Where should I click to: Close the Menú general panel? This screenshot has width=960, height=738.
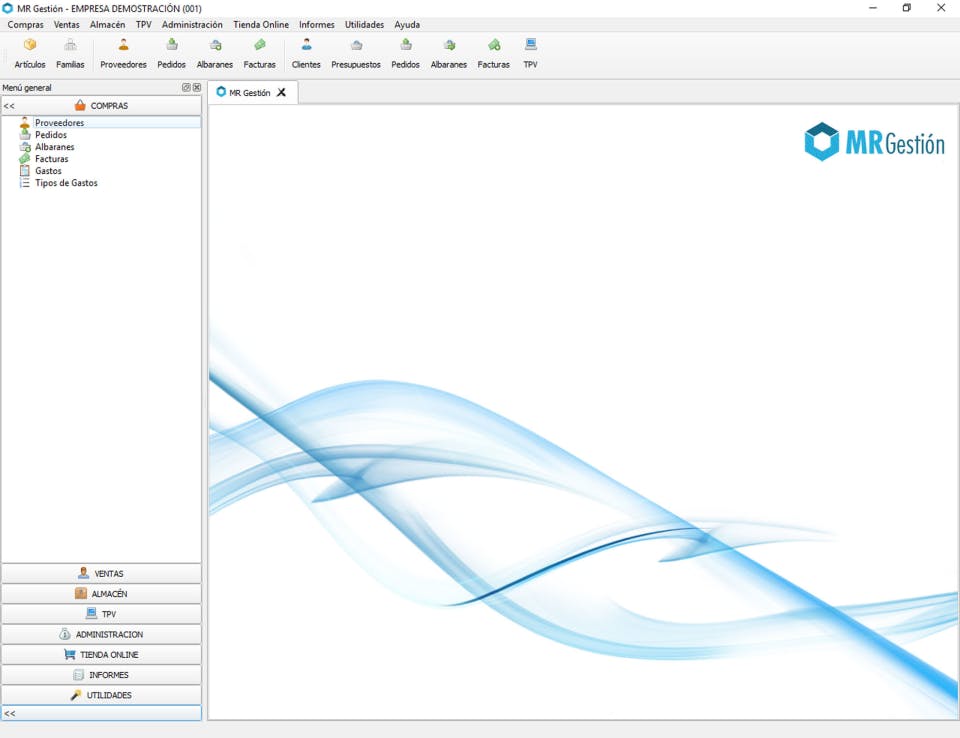pos(197,88)
